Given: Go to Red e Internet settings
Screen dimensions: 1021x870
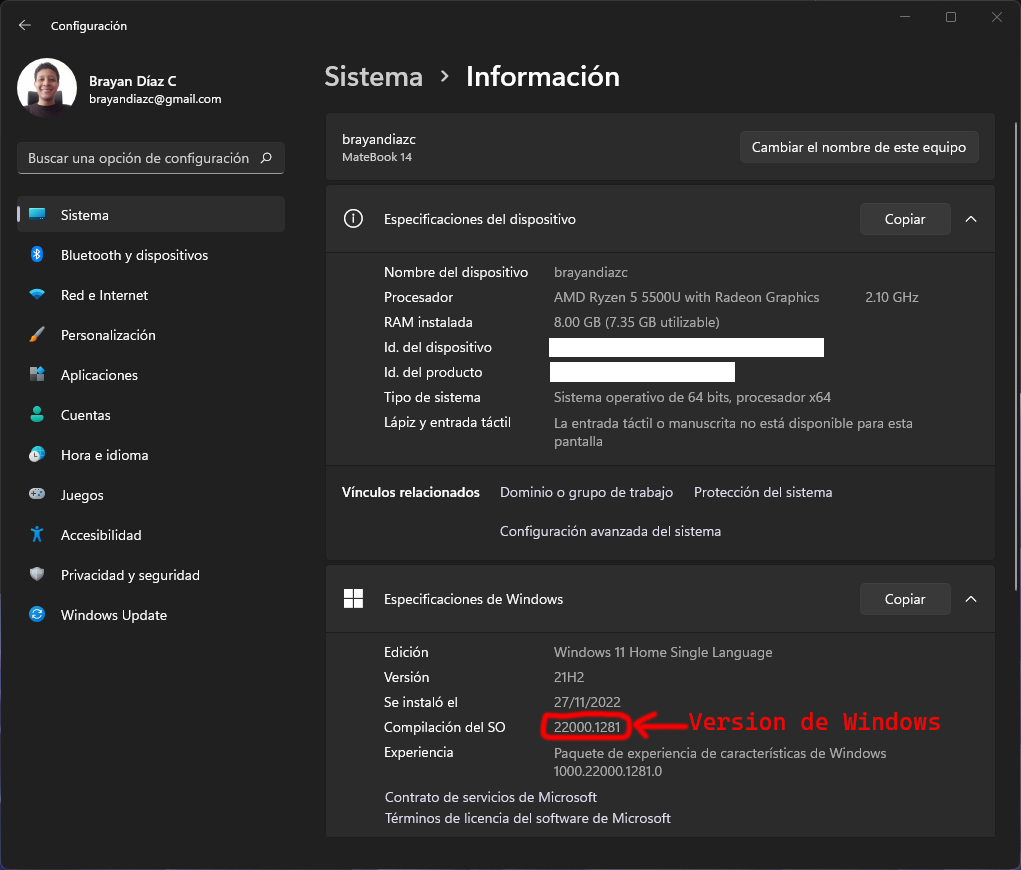Looking at the screenshot, I should point(150,294).
